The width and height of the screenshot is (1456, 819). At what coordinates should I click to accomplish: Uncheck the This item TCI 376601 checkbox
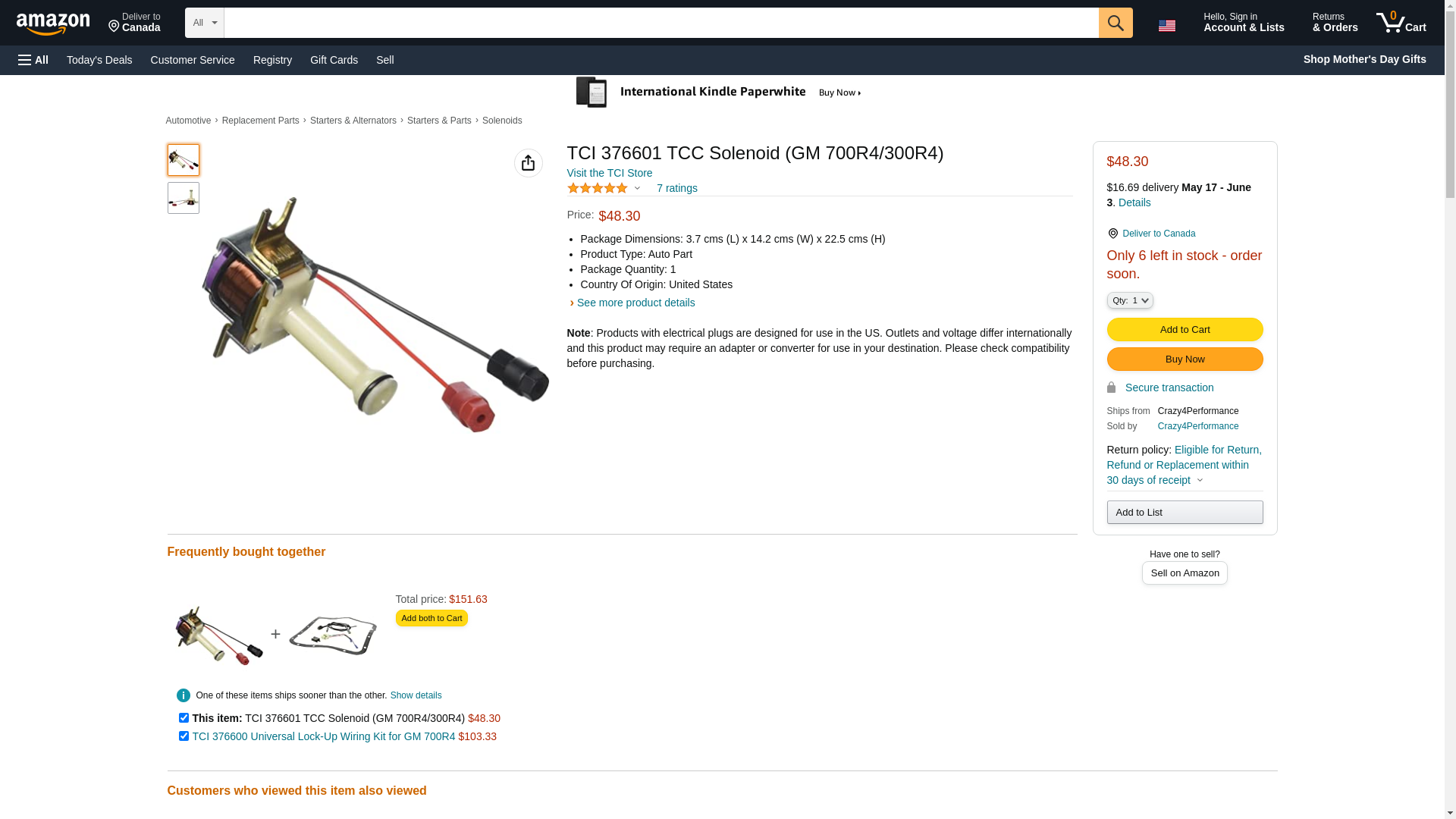pos(184,717)
